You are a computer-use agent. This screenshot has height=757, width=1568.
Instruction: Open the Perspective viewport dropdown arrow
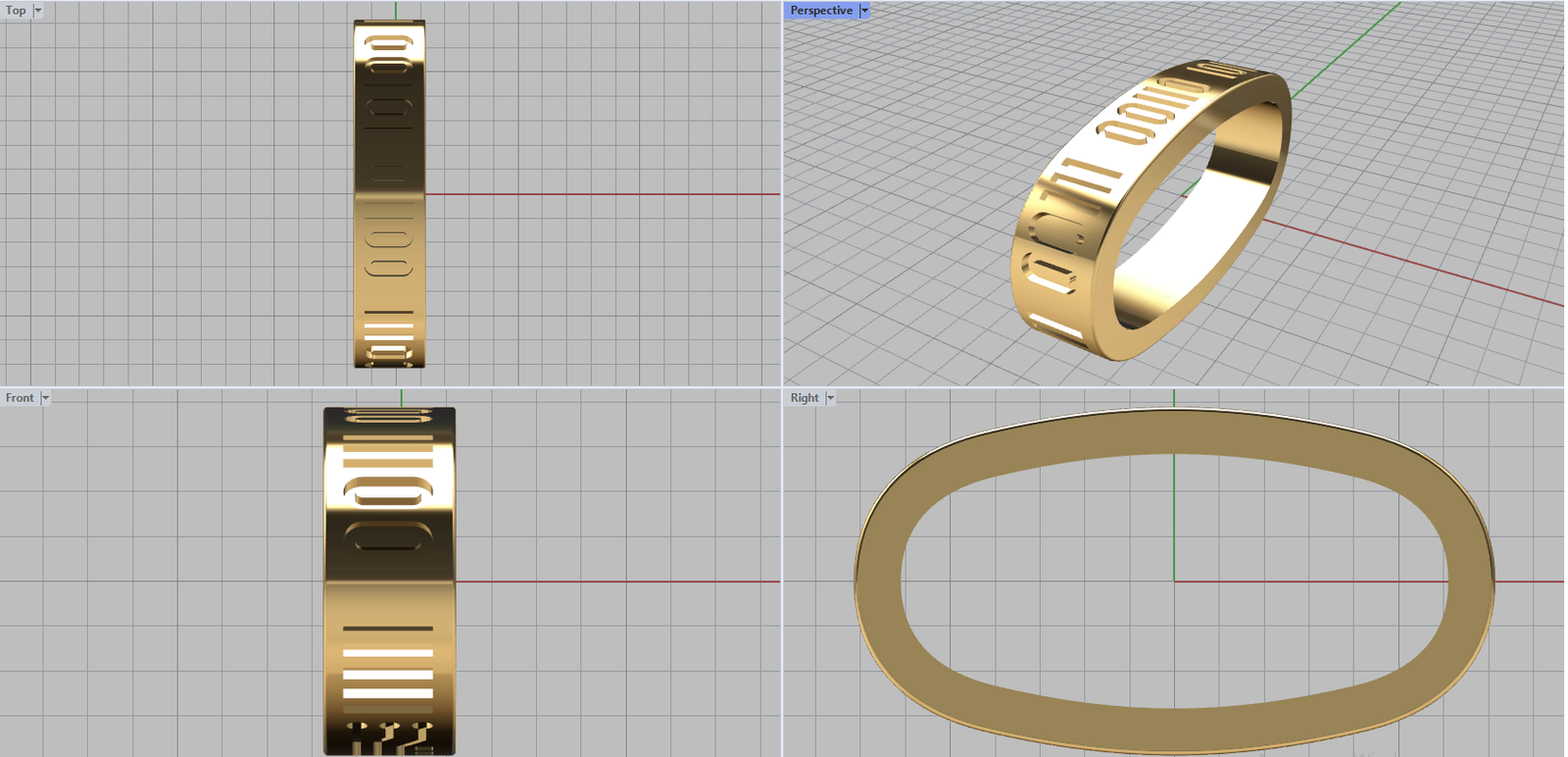[864, 11]
